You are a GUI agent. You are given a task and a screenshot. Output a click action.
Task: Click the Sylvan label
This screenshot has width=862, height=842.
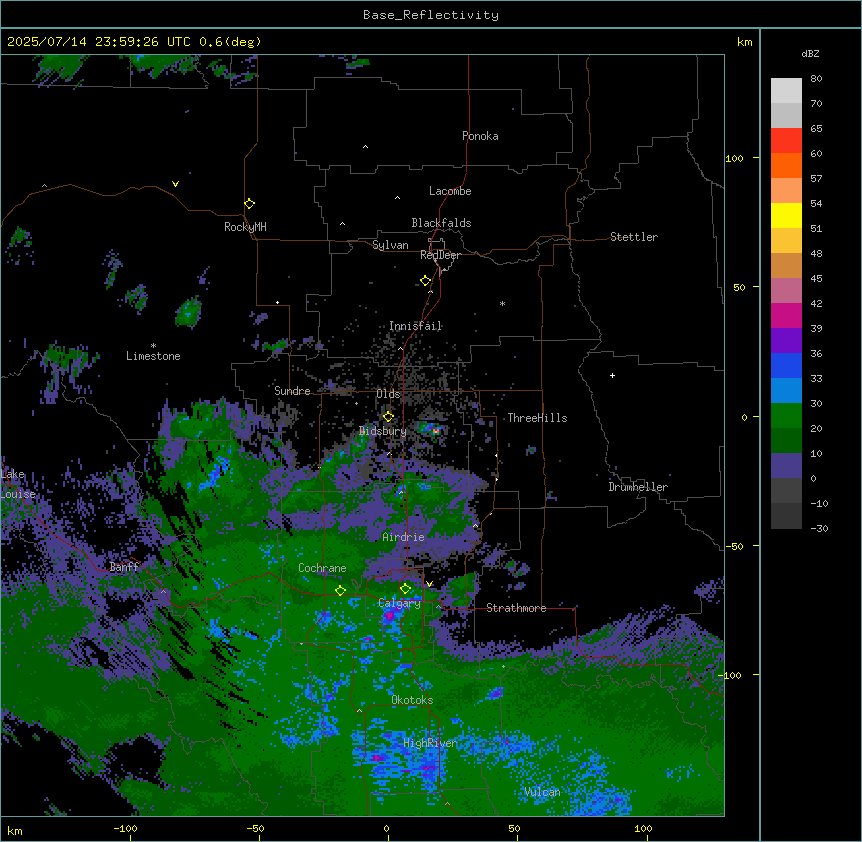tap(390, 245)
